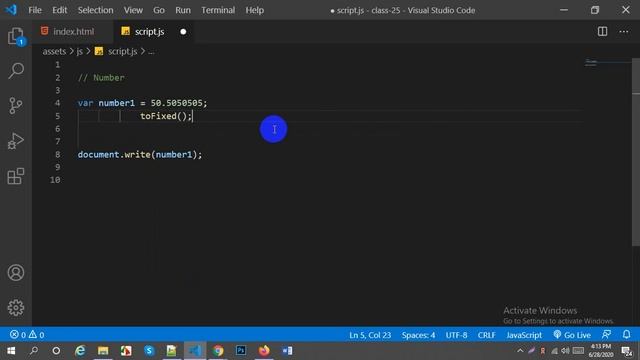This screenshot has width=640, height=360.
Task: Open the Go menu
Action: (159, 10)
